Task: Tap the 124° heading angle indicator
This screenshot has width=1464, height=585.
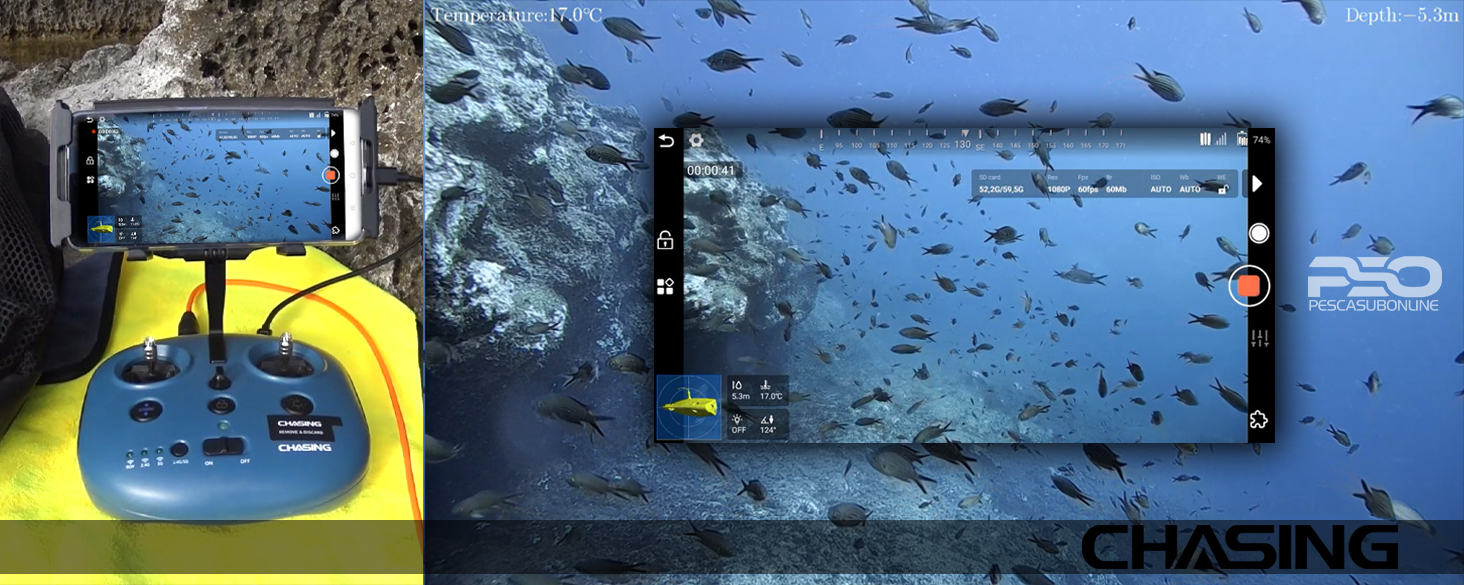Action: click(x=770, y=424)
